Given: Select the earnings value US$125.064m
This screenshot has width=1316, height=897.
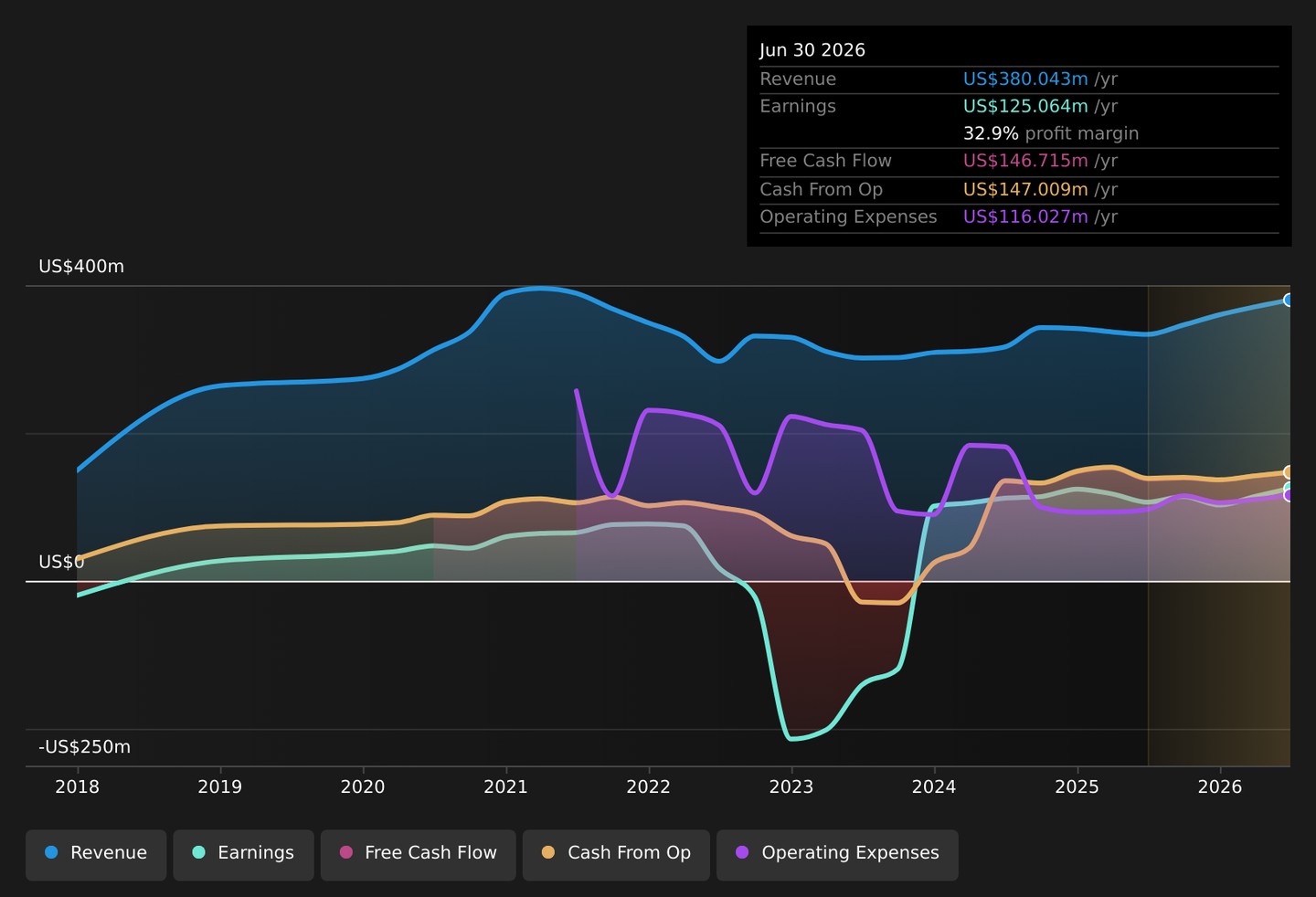Looking at the screenshot, I should [x=1025, y=106].
